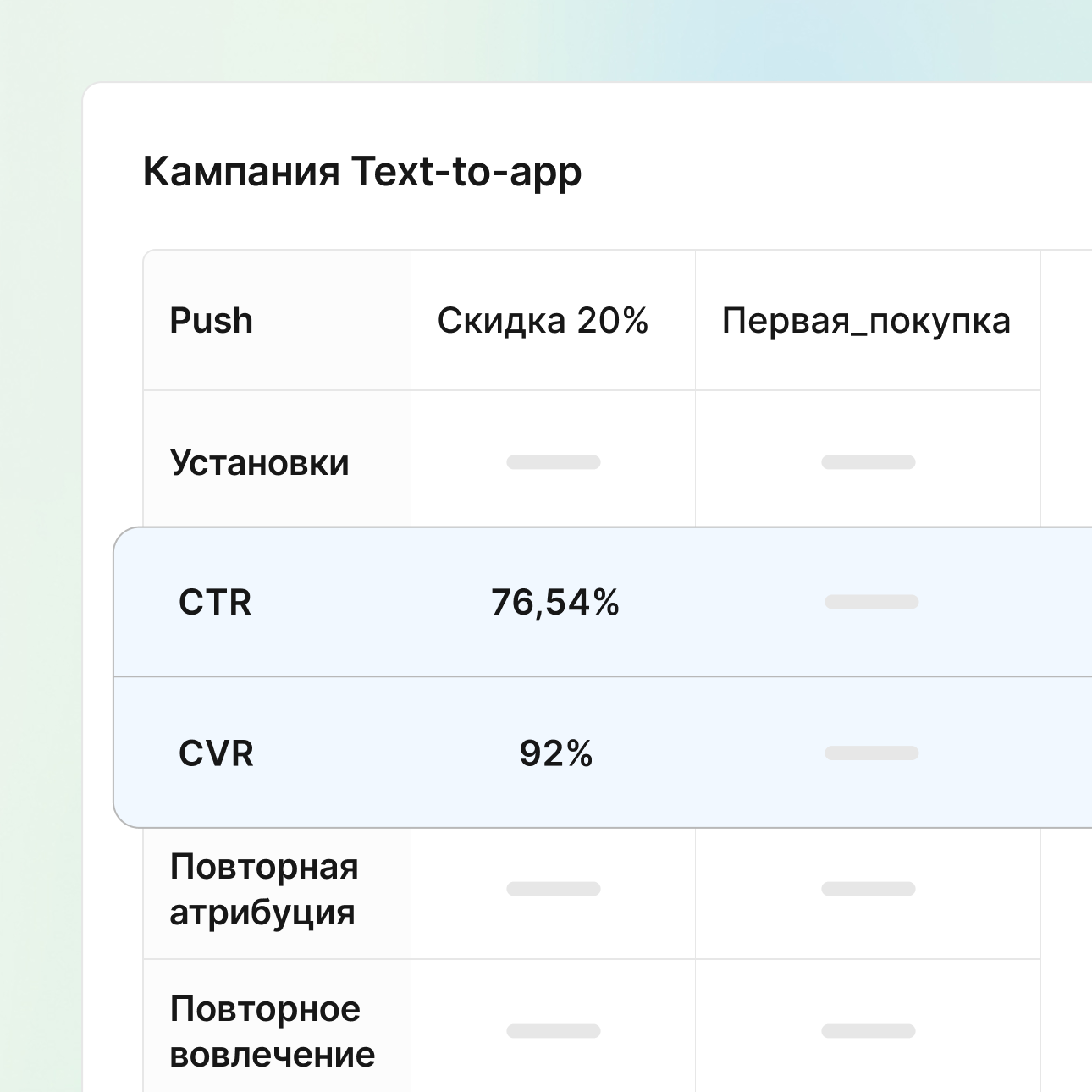Select the "Установки" row label
Viewport: 1092px width, 1092px height.
pyautogui.click(x=260, y=463)
